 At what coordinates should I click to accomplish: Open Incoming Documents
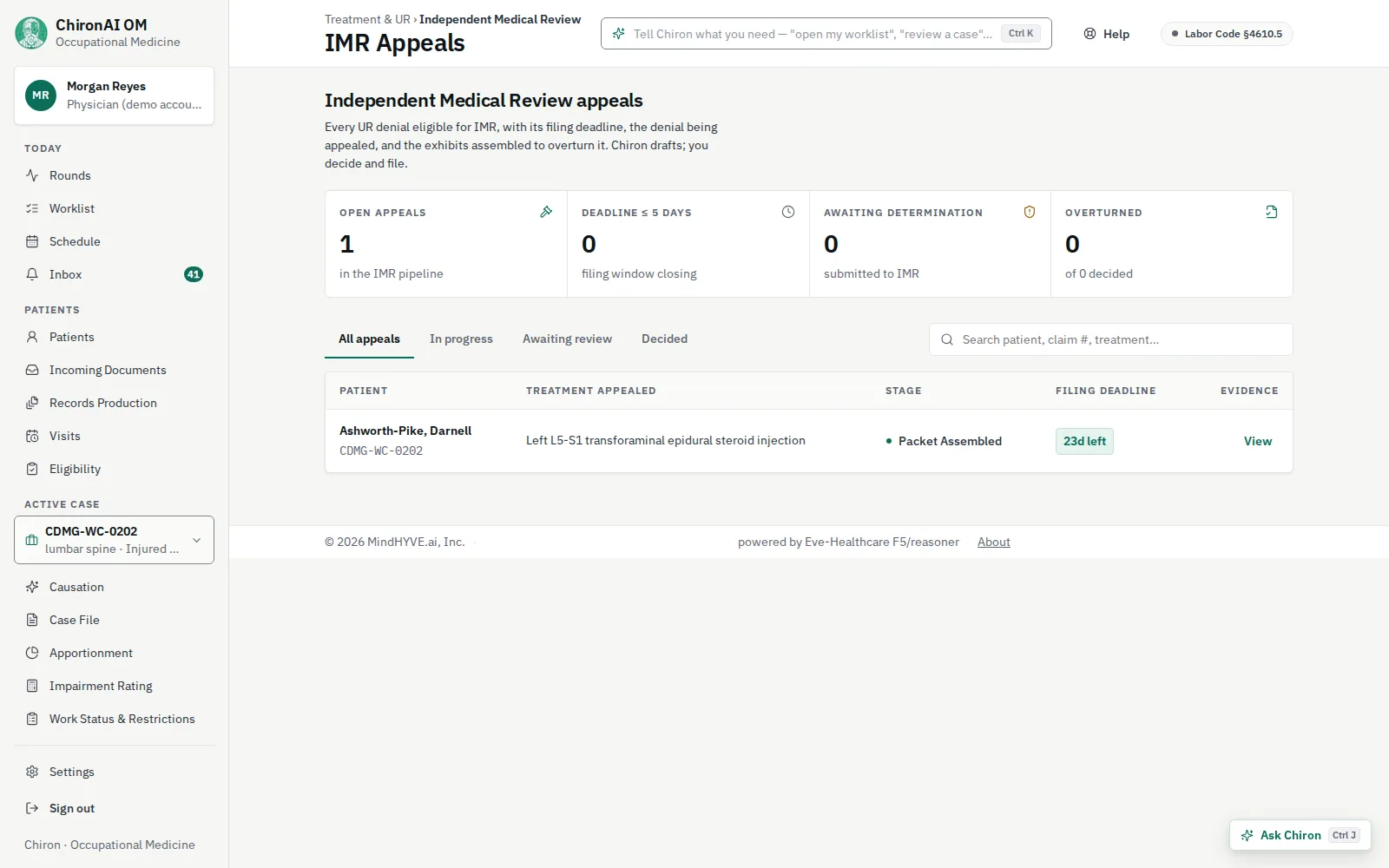[114, 370]
